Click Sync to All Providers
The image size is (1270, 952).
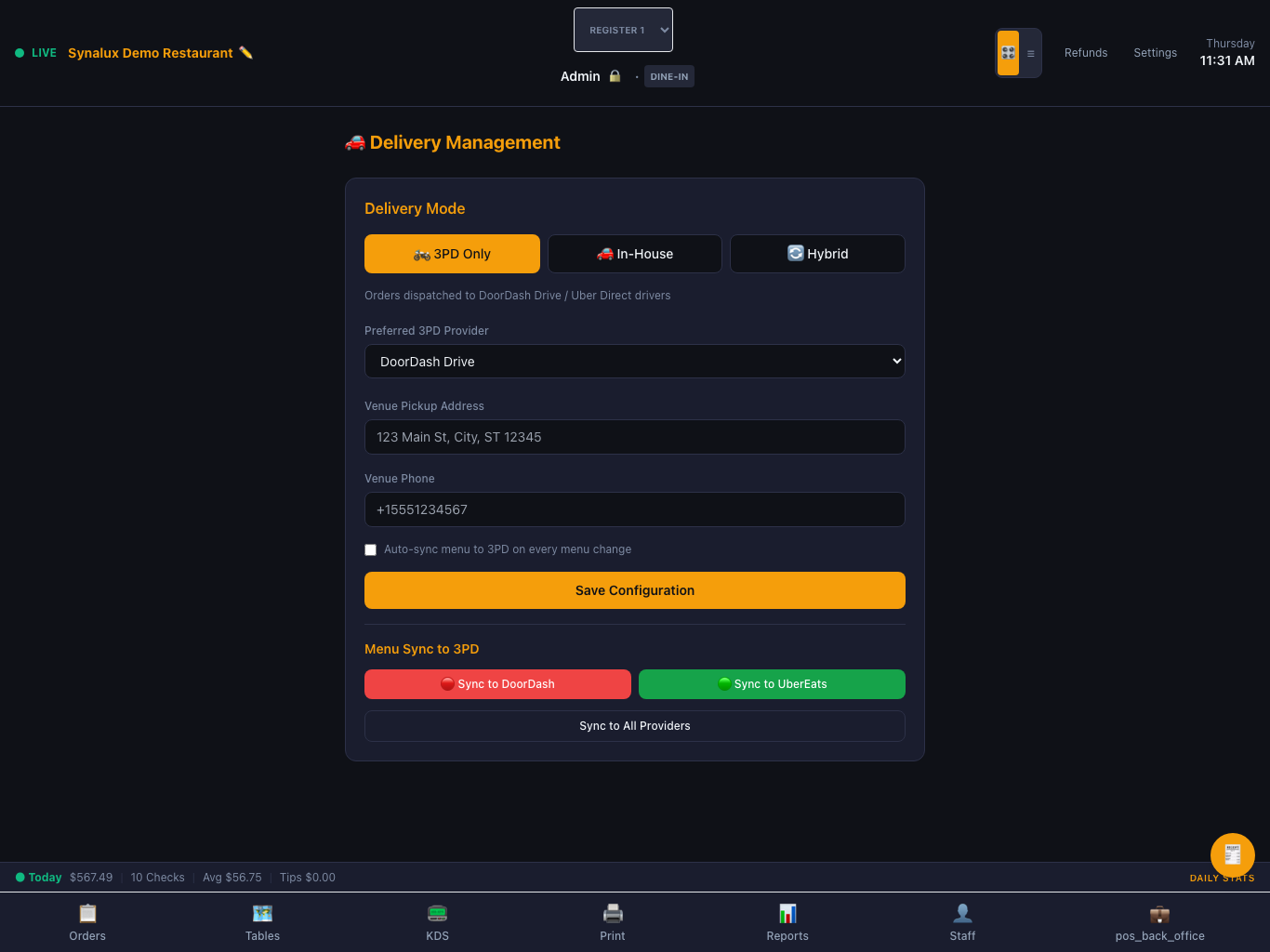click(x=635, y=726)
